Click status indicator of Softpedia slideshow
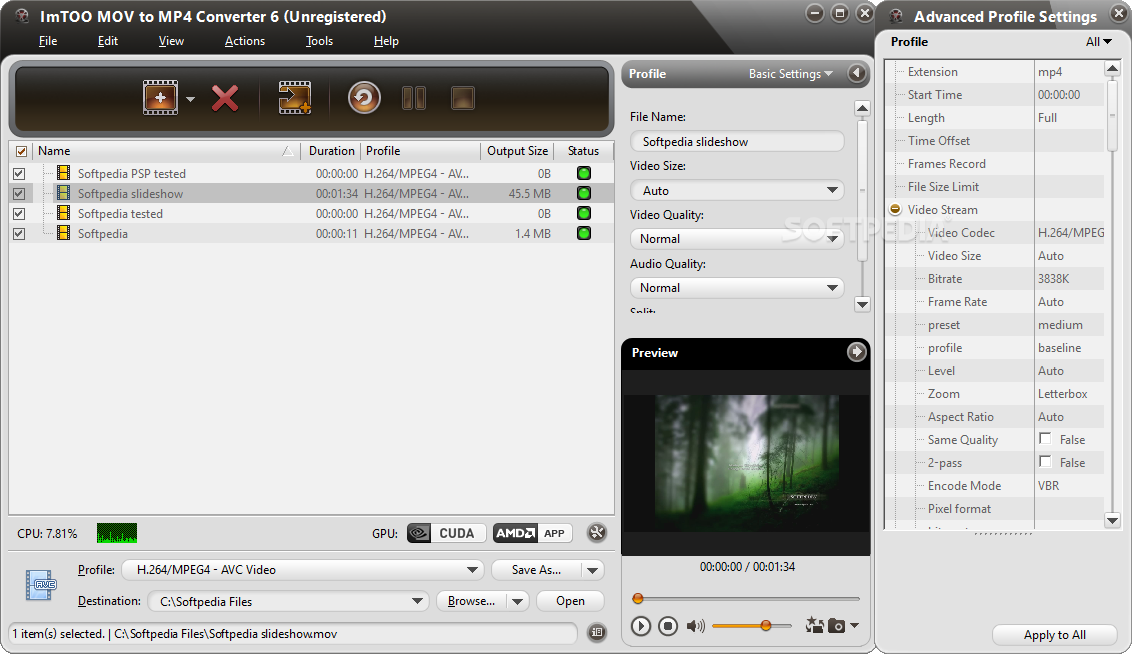 tap(583, 193)
